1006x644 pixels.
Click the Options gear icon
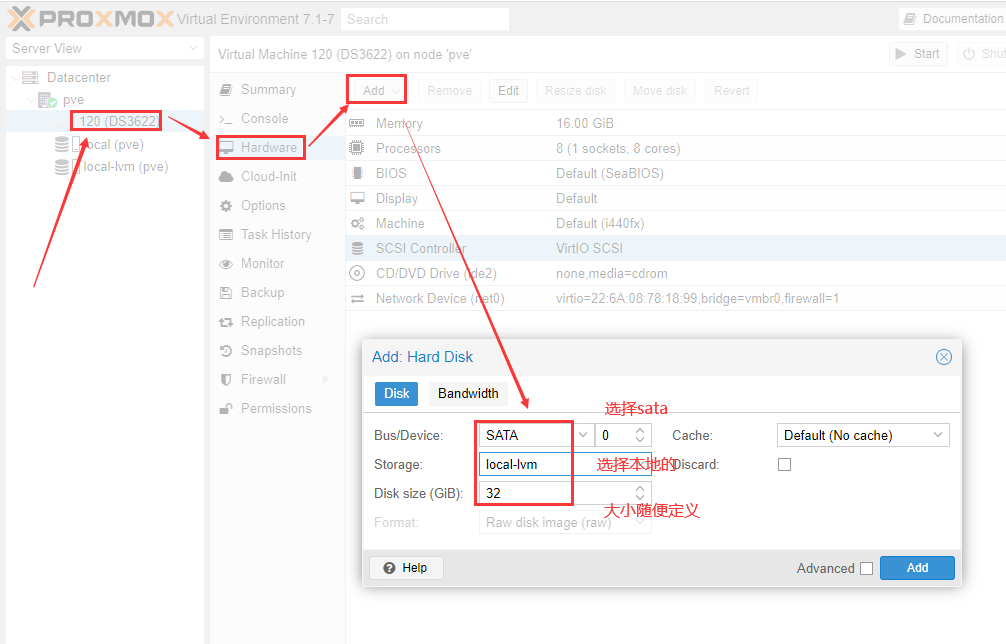pos(226,206)
